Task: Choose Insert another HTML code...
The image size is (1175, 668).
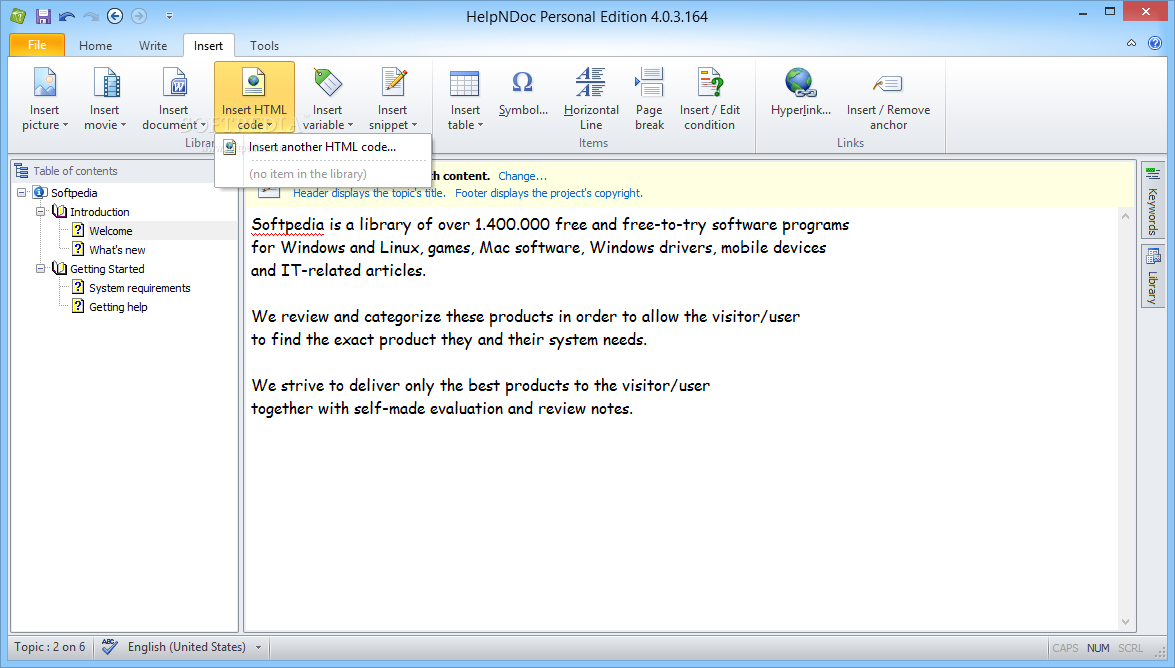Action: pyautogui.click(x=322, y=147)
